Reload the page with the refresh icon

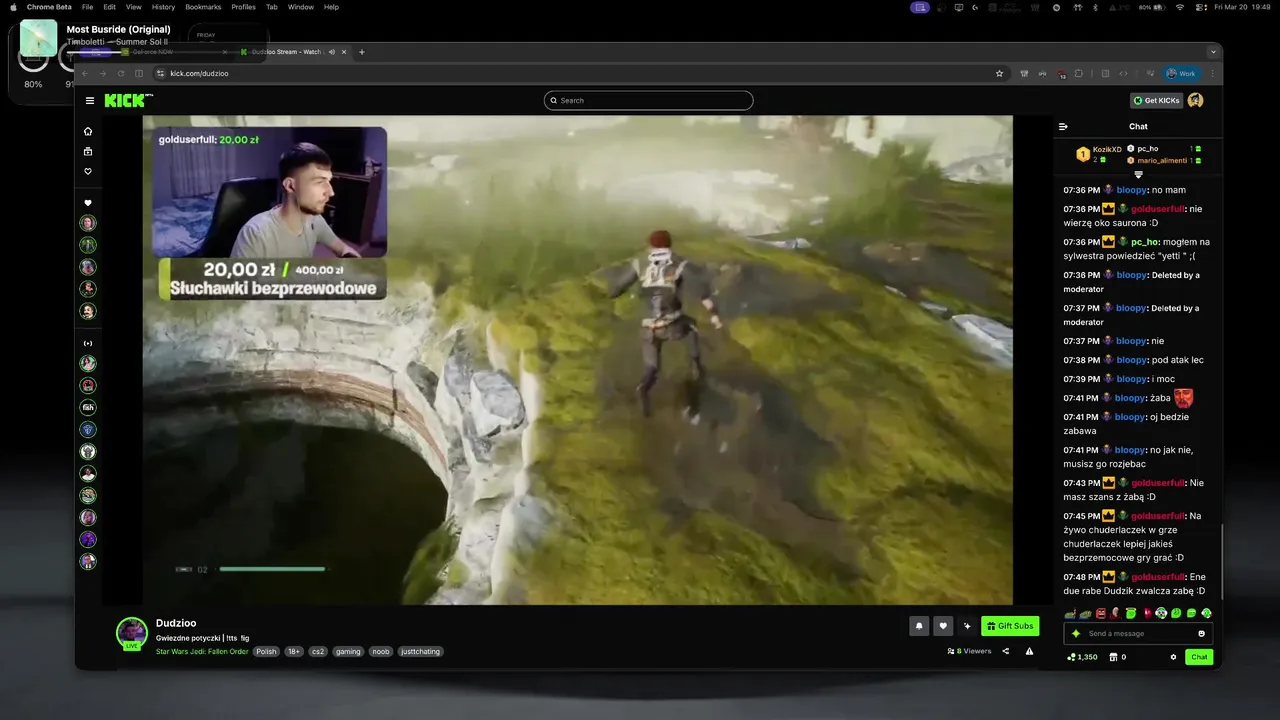click(120, 73)
